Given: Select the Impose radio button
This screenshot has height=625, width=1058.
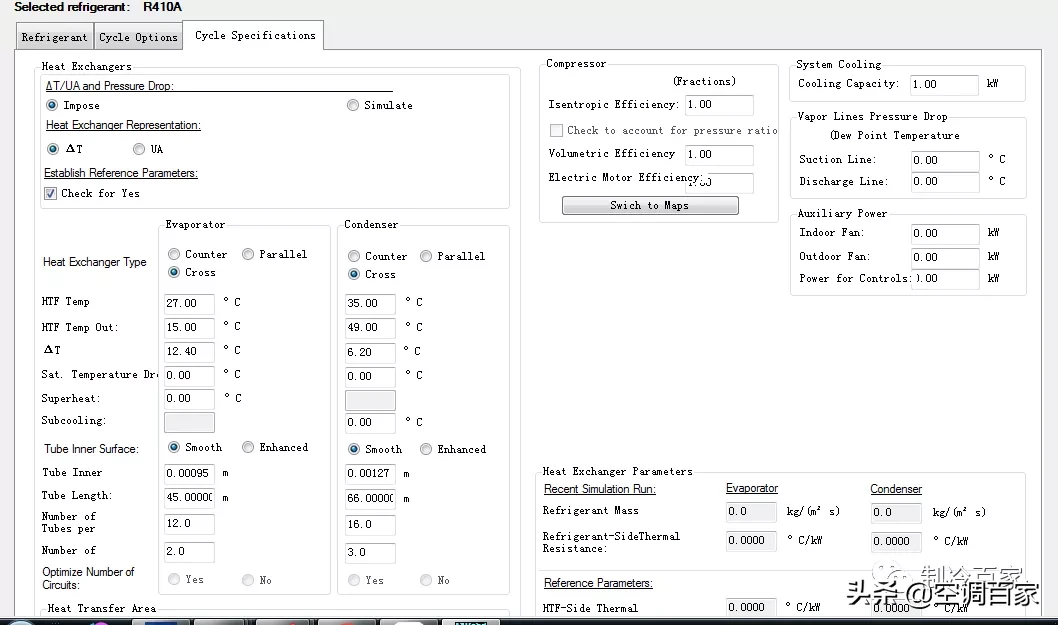Looking at the screenshot, I should click(53, 105).
